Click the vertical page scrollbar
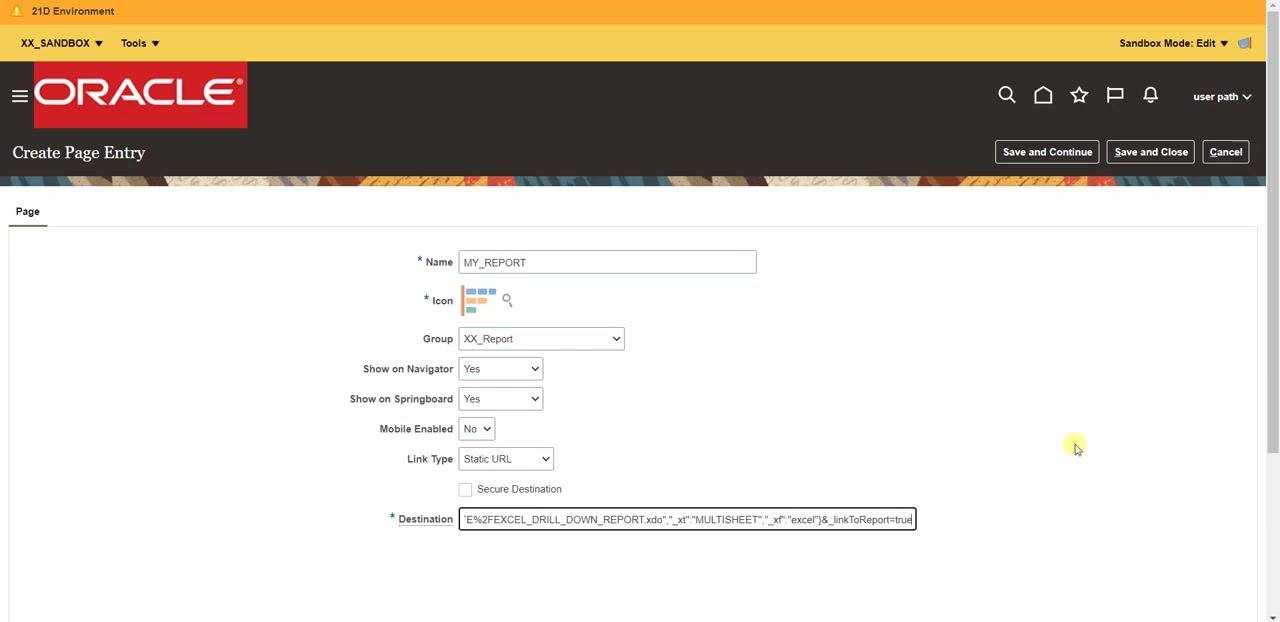This screenshot has width=1280, height=622. point(1273,230)
